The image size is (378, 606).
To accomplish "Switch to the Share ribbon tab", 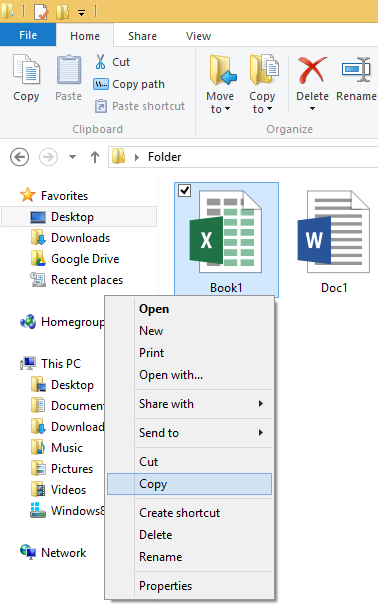I will point(142,36).
